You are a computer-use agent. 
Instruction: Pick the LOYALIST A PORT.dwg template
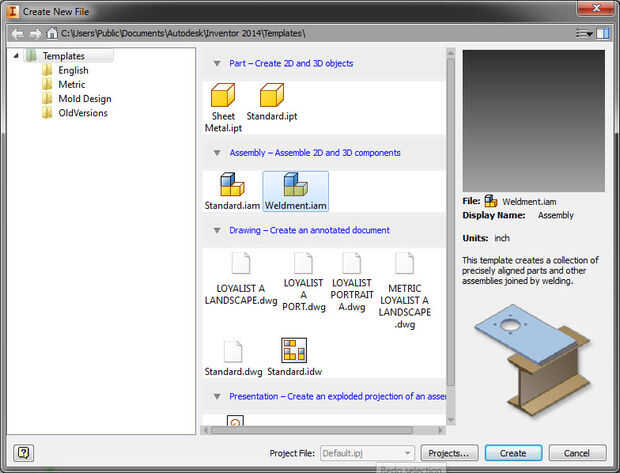click(x=303, y=282)
